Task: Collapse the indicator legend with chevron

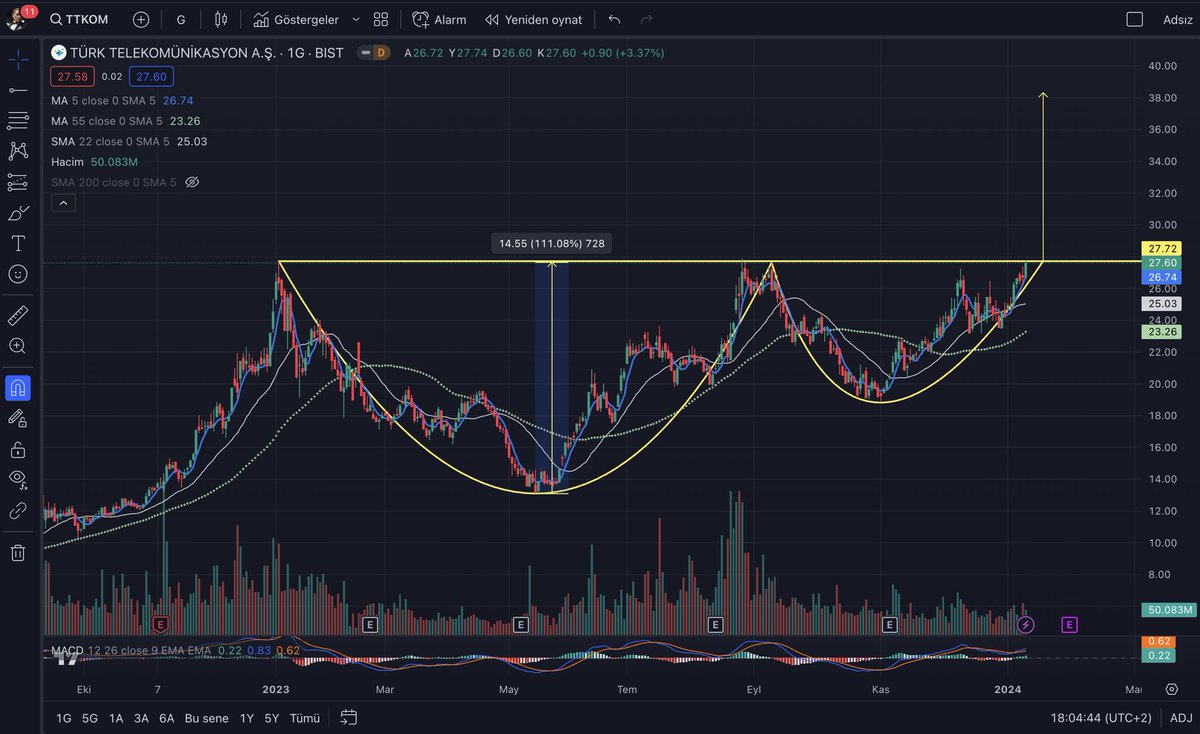Action: pyautogui.click(x=62, y=203)
